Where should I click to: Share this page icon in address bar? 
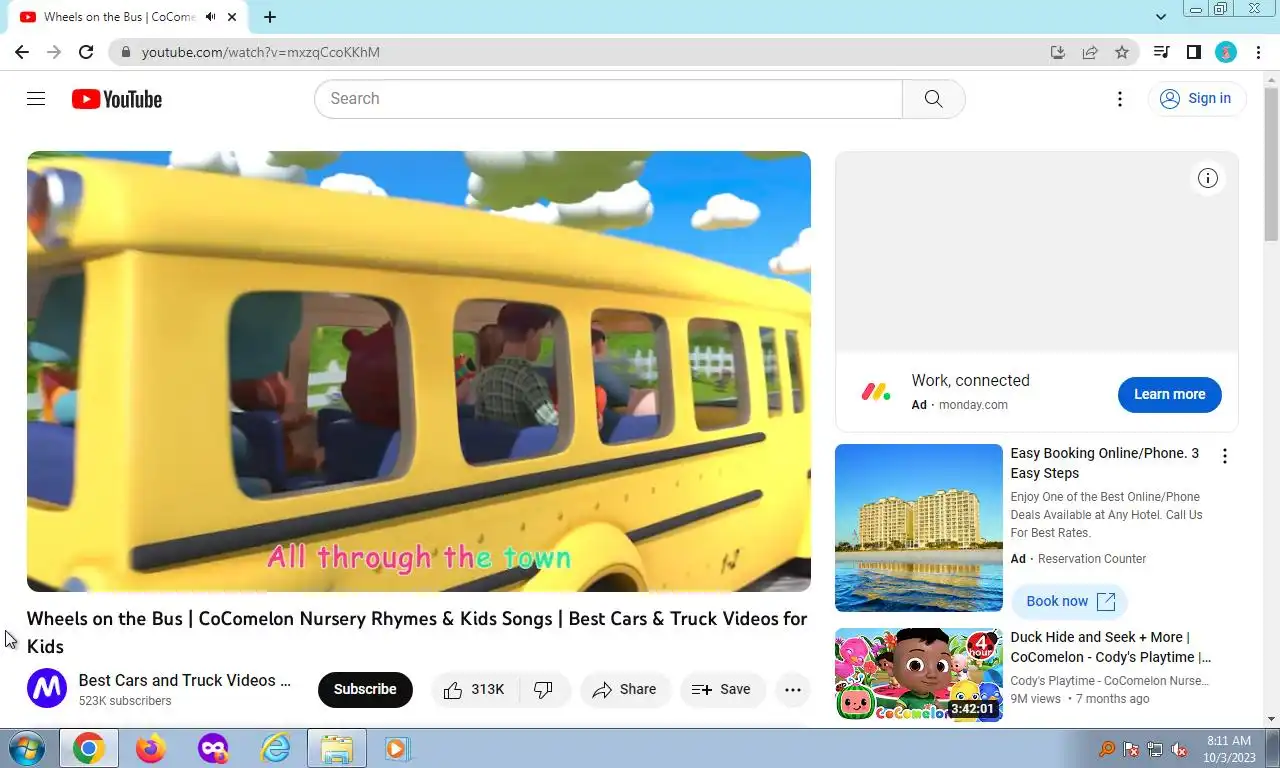(x=1090, y=52)
